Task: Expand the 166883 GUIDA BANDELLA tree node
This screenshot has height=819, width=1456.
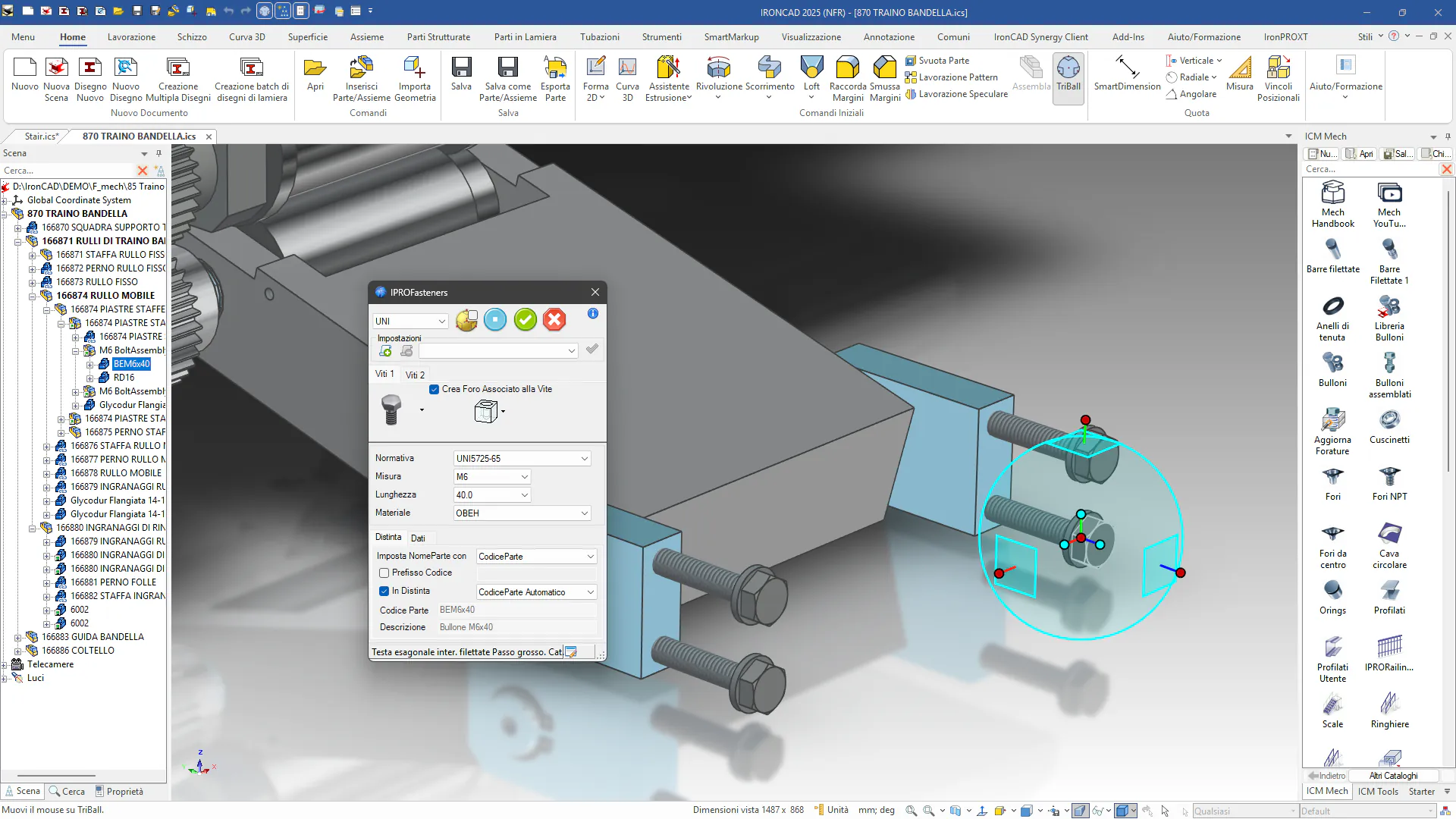Action: coord(18,638)
